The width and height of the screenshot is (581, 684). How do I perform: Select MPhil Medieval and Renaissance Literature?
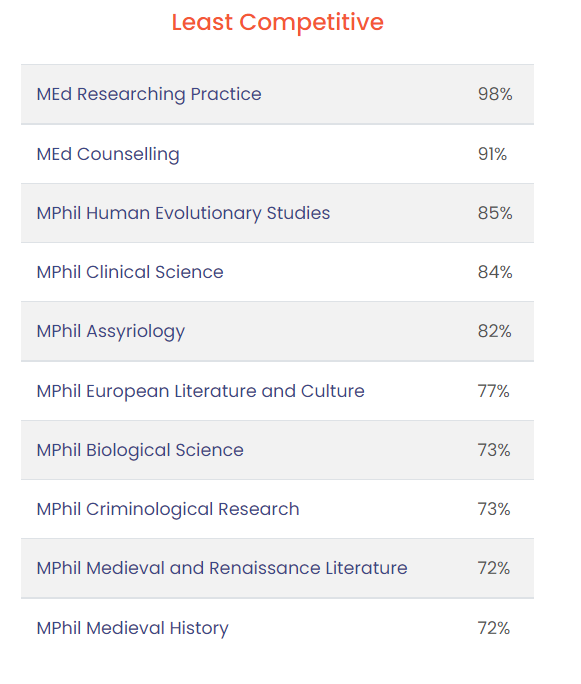[x=222, y=568]
